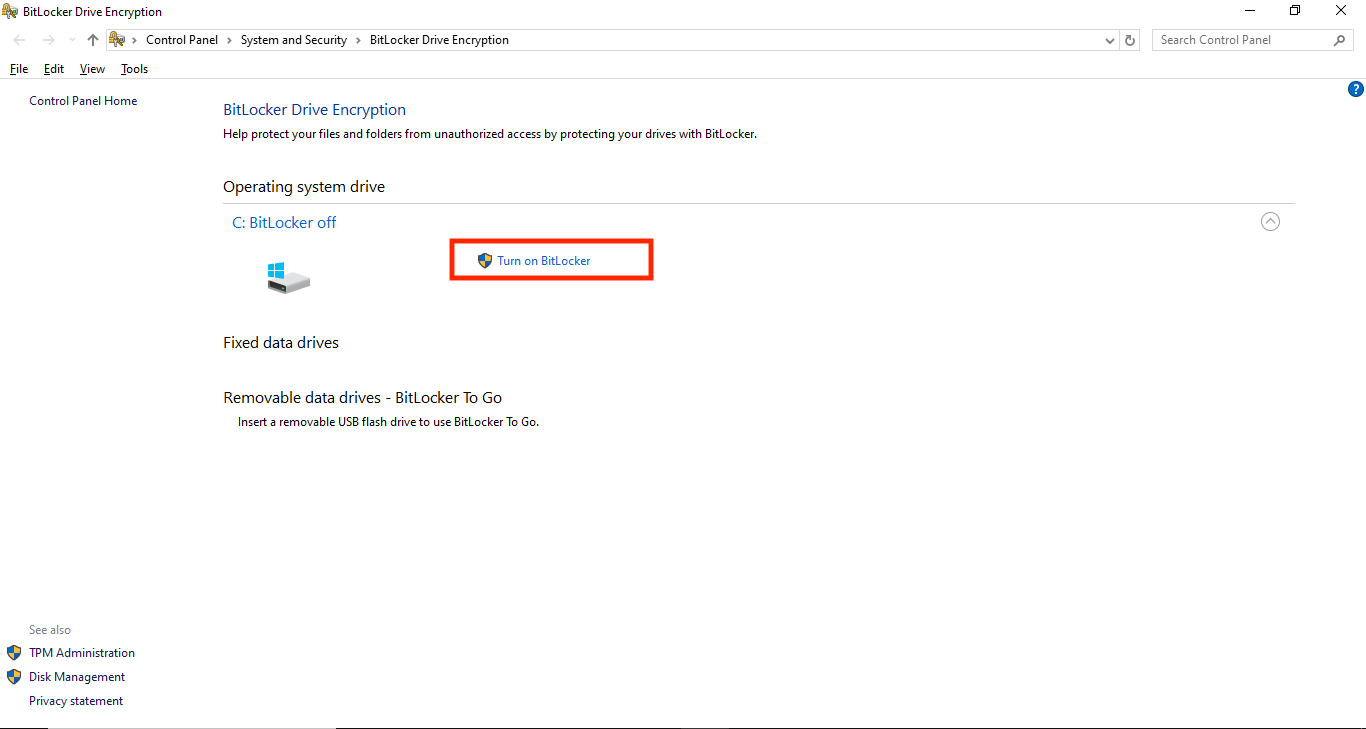Viewport: 1366px width, 729px height.
Task: Click the Turn on BitLocker link
Action: [544, 260]
